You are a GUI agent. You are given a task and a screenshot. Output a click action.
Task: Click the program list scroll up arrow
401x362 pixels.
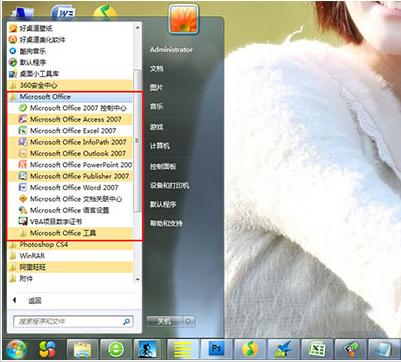coord(137,28)
